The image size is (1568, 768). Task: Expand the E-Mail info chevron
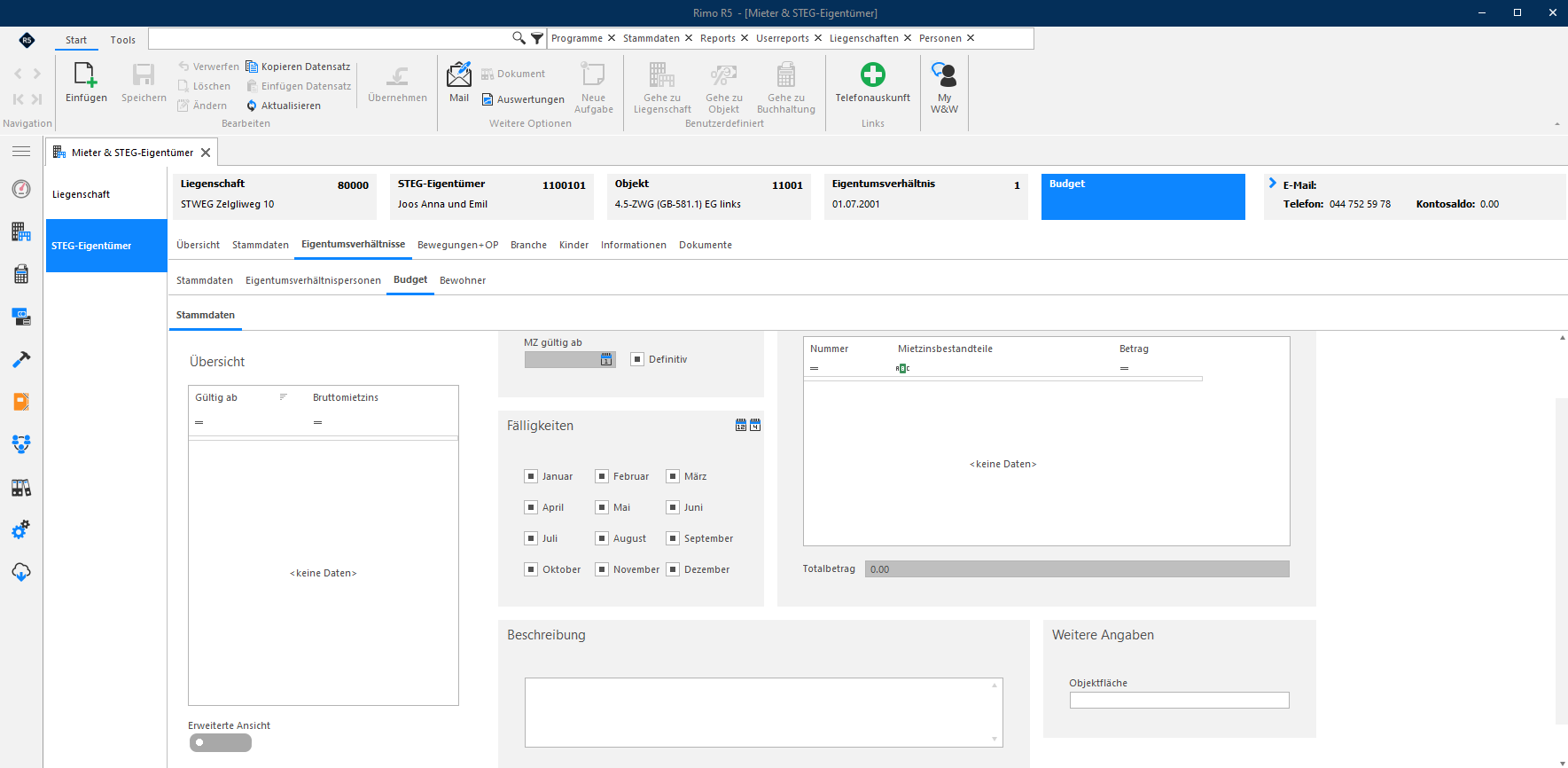(1273, 184)
